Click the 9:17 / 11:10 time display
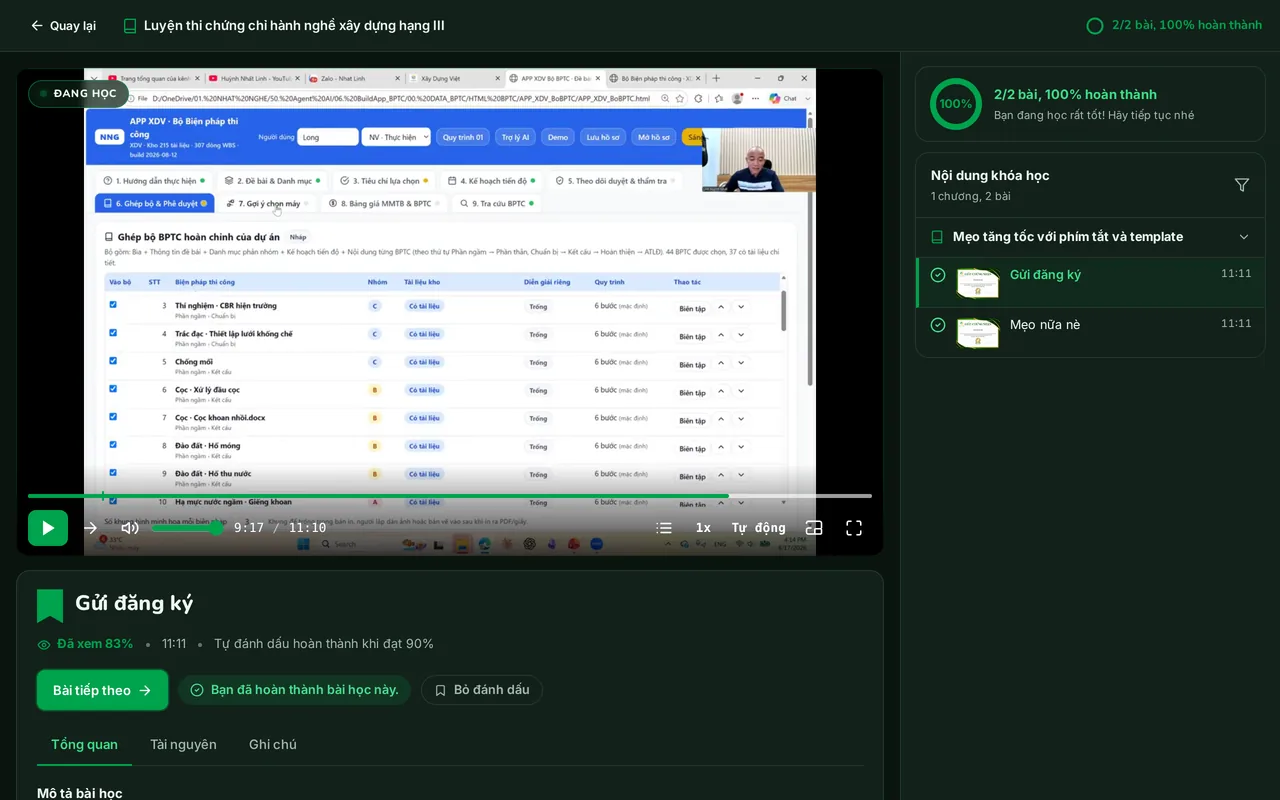Image resolution: width=1280 pixels, height=800 pixels. [x=280, y=528]
